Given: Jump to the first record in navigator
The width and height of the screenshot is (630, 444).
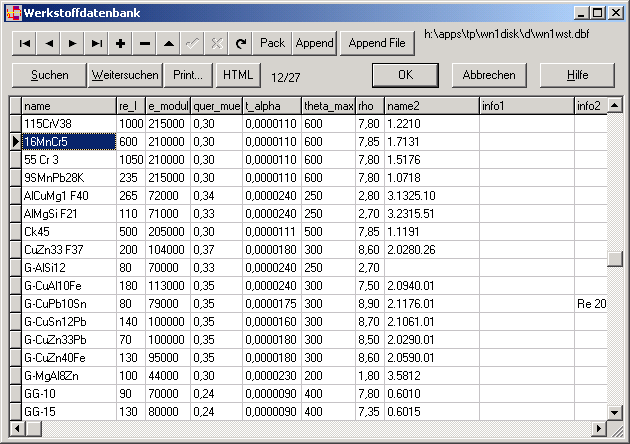Looking at the screenshot, I should coord(24,43).
